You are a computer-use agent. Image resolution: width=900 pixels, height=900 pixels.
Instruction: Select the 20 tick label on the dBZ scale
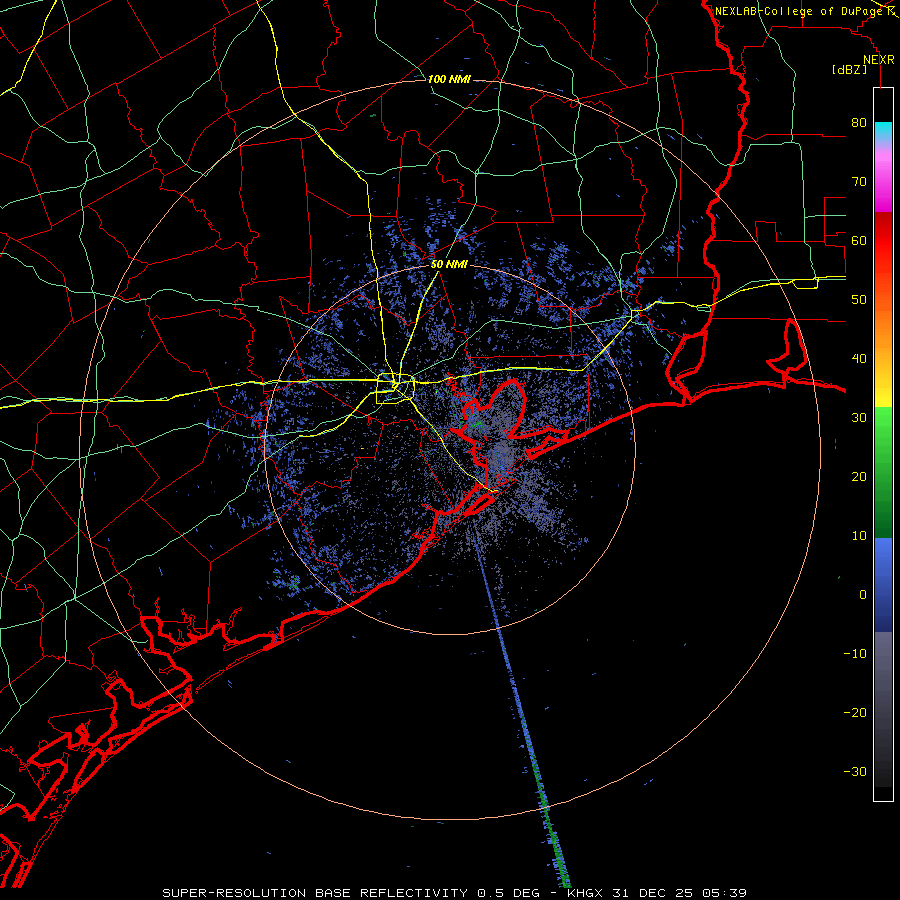pos(859,476)
